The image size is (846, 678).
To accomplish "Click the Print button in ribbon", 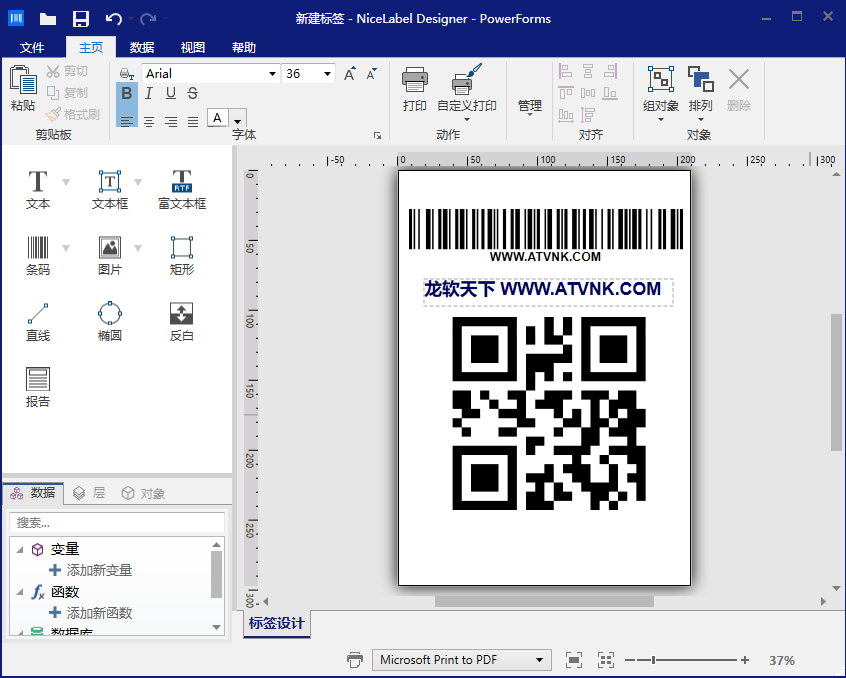I will [x=415, y=89].
